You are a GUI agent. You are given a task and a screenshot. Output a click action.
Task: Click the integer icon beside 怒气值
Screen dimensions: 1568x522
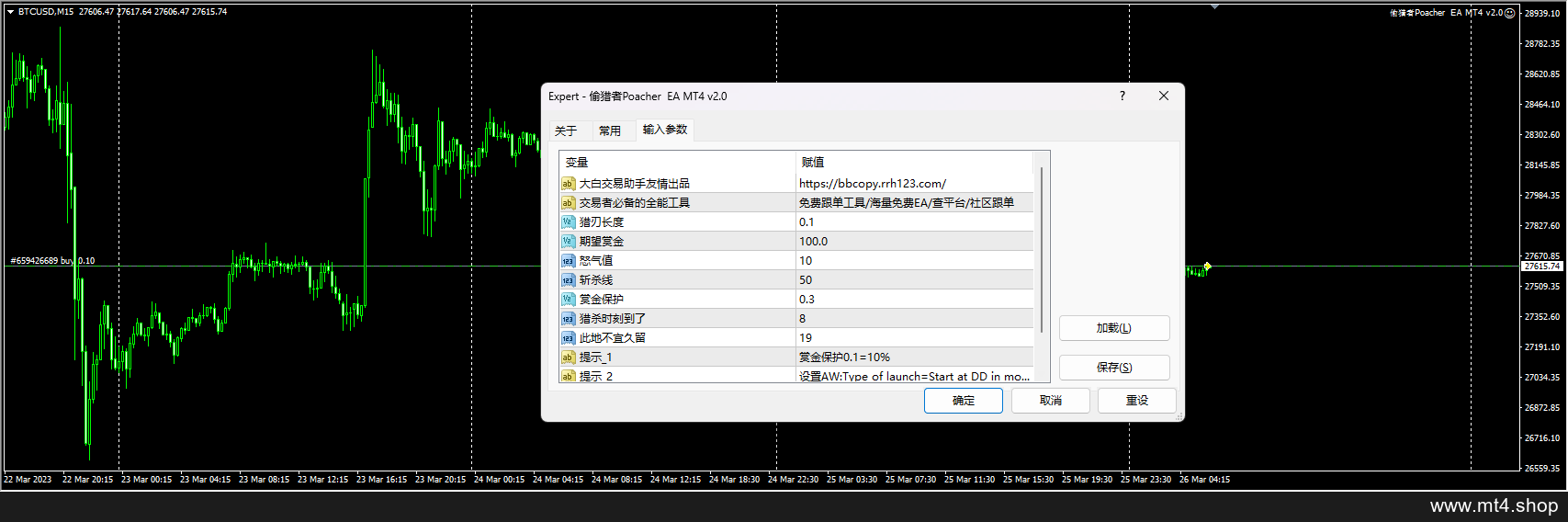568,261
